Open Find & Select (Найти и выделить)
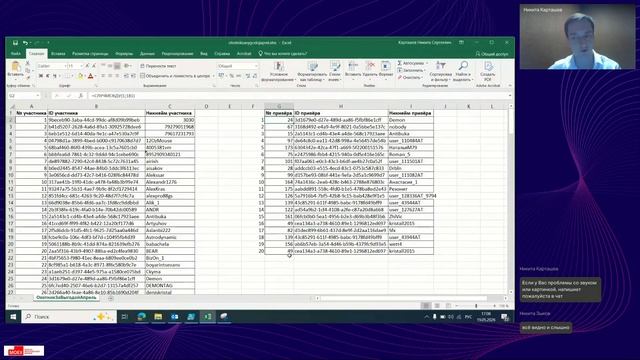The height and width of the screenshot is (360, 640). pyautogui.click(x=463, y=71)
